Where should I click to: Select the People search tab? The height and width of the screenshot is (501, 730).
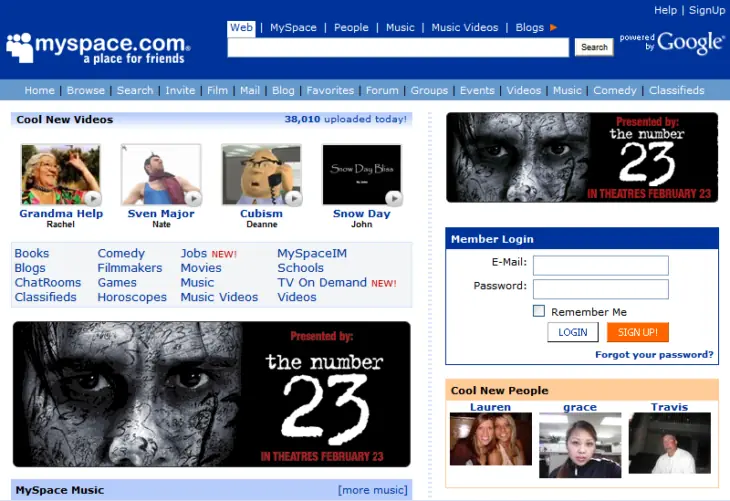[x=351, y=27]
